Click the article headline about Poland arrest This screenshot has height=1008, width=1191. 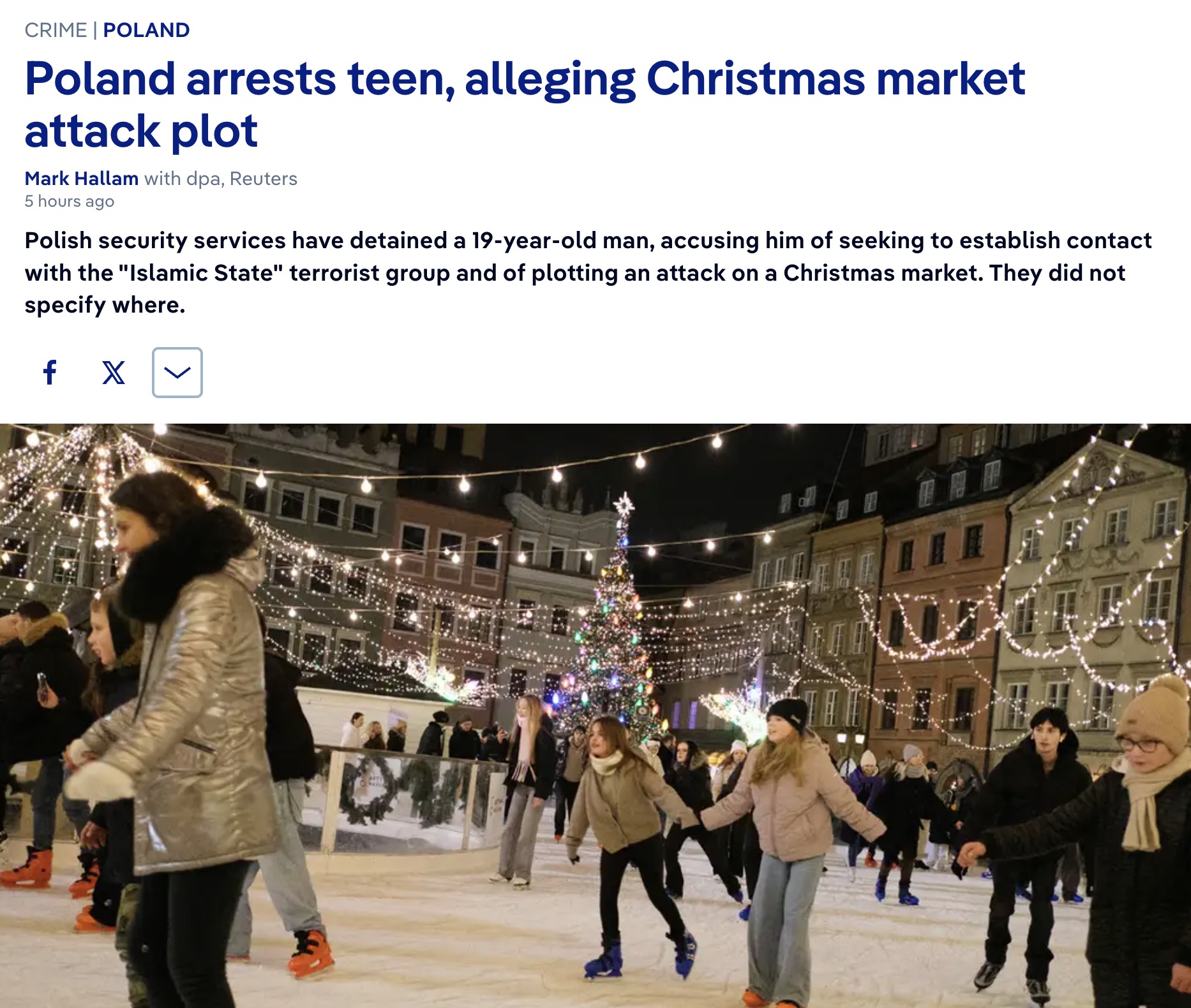525,105
